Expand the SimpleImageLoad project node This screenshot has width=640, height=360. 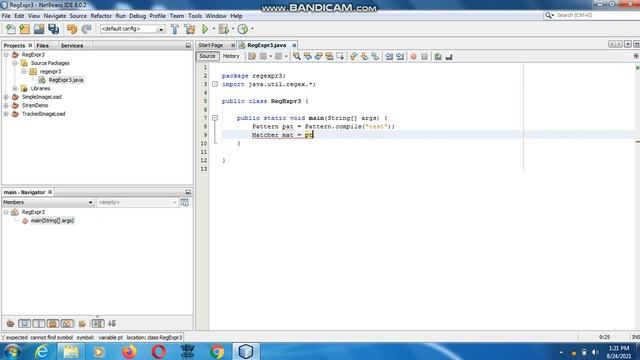tap(6, 97)
